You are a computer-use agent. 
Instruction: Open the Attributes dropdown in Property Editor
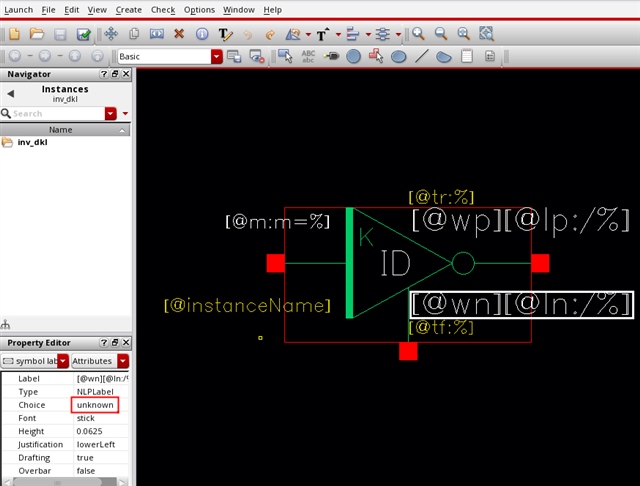point(123,360)
